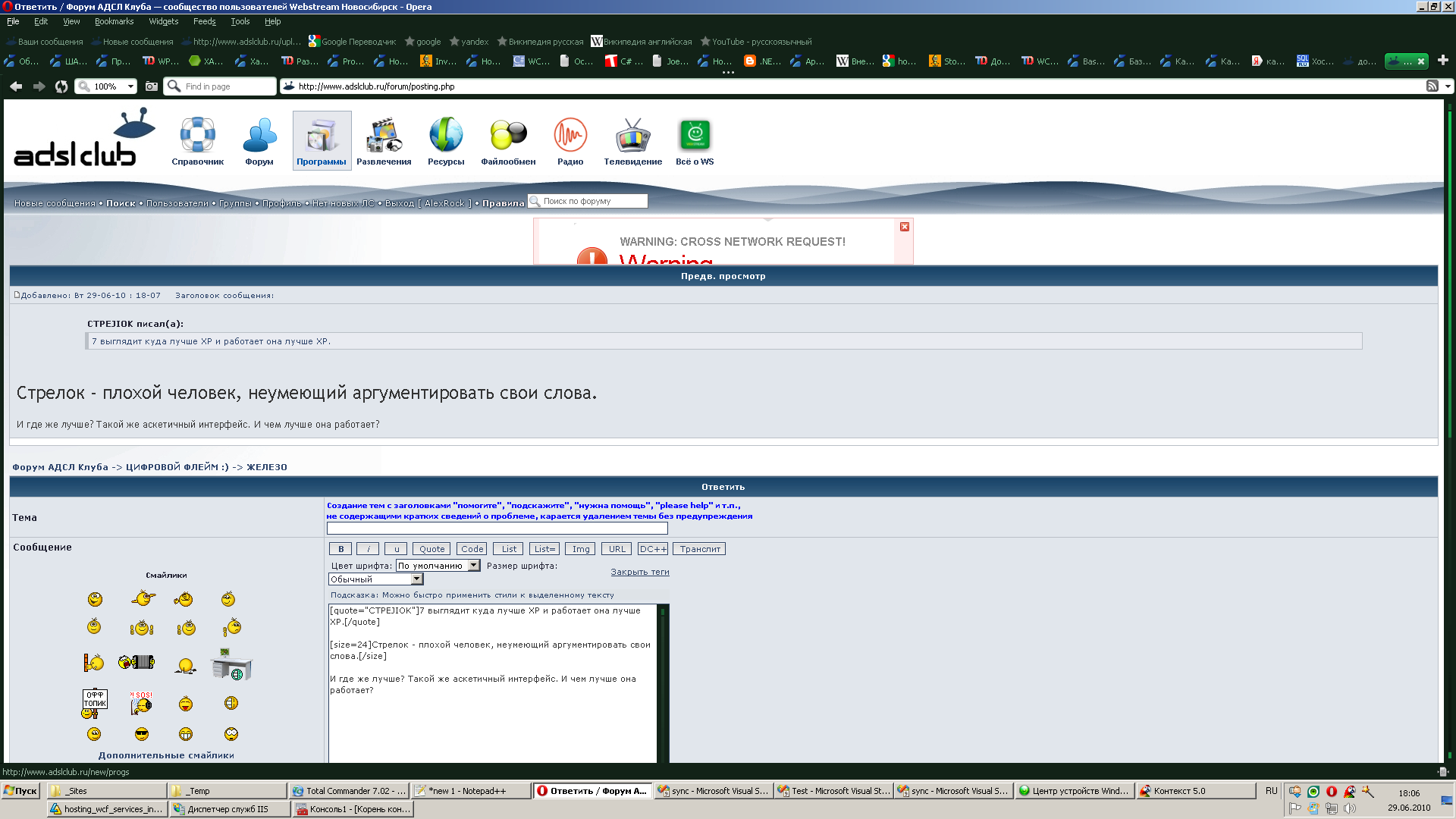Open the Справочник lifebuoy icon
The image size is (1456, 819).
click(198, 141)
